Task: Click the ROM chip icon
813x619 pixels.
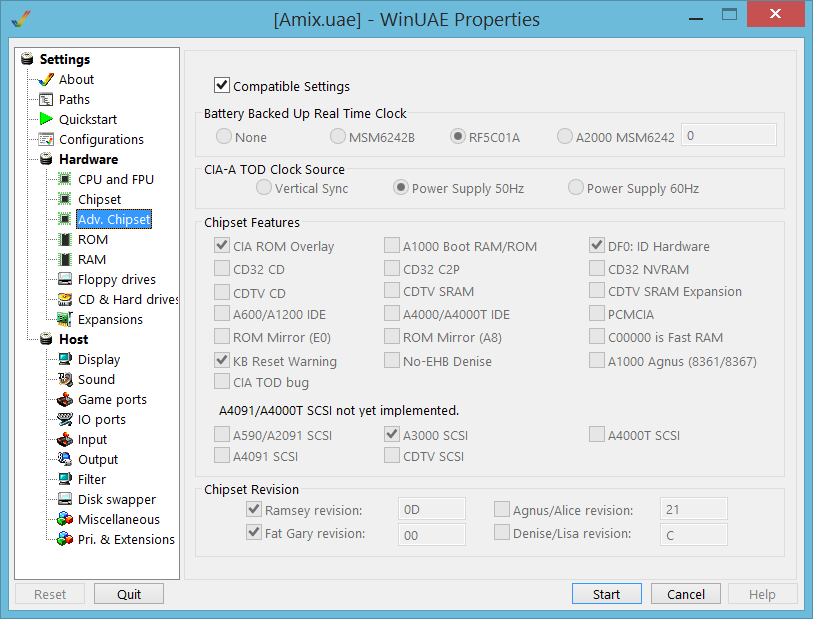Action: 65,240
